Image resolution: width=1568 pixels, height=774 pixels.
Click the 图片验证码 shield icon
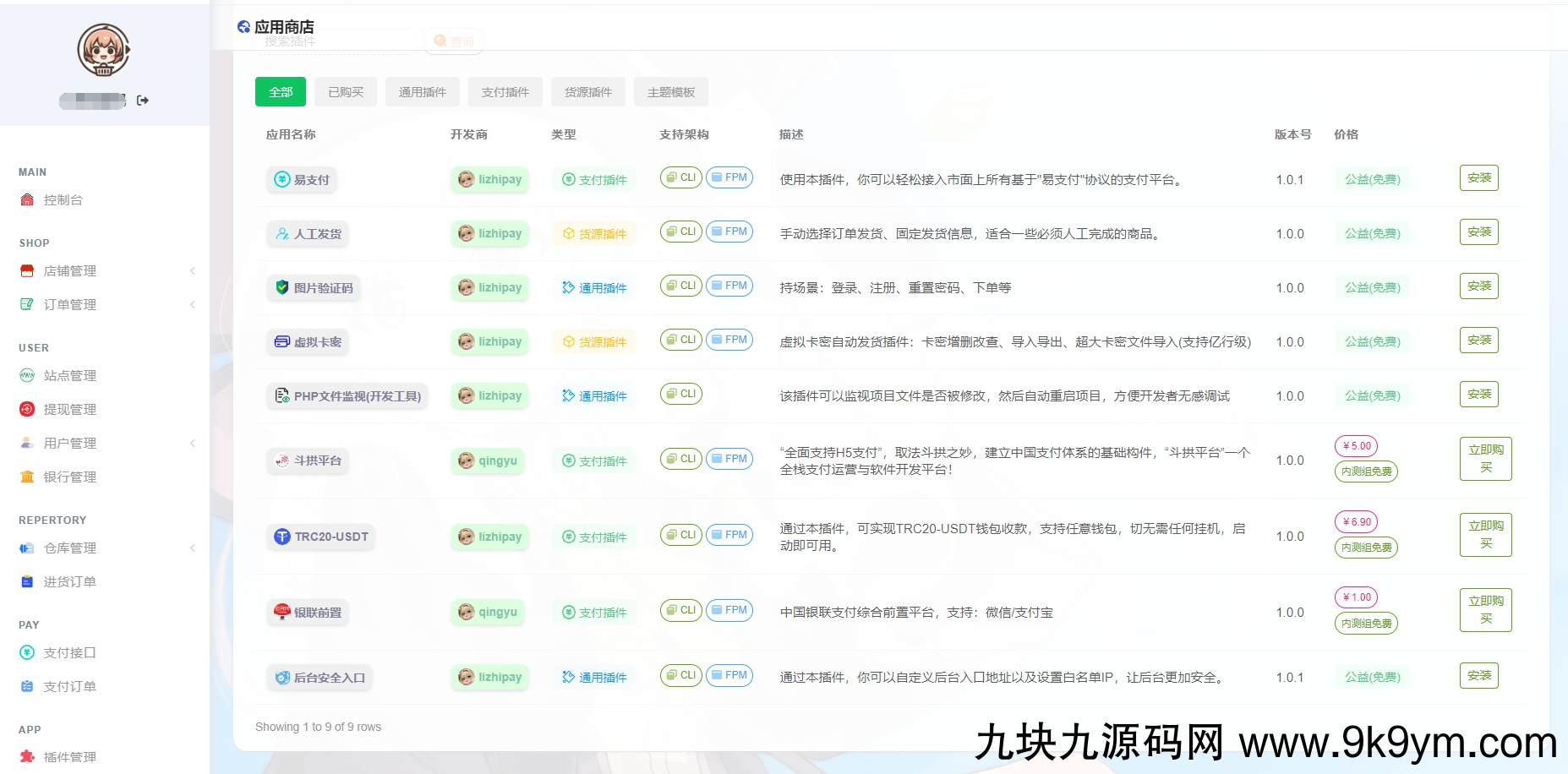[x=282, y=288]
